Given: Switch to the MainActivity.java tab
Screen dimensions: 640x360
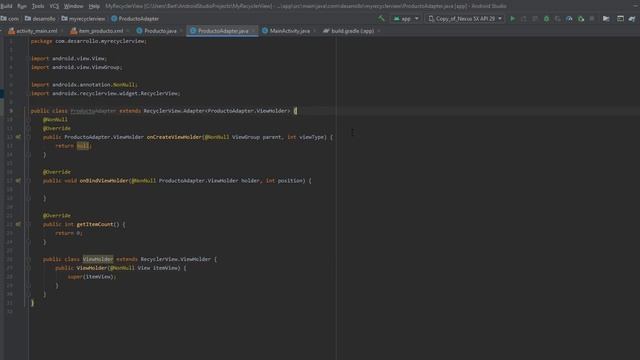Looking at the screenshot, I should coord(290,31).
